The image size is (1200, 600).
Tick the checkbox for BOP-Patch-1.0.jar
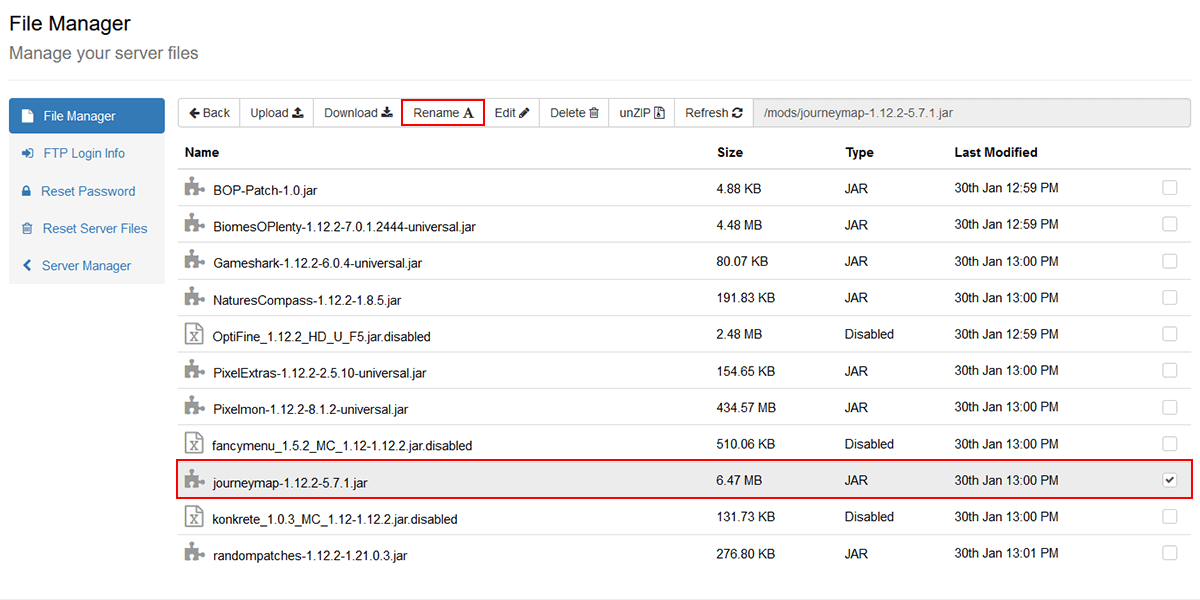tap(1169, 187)
